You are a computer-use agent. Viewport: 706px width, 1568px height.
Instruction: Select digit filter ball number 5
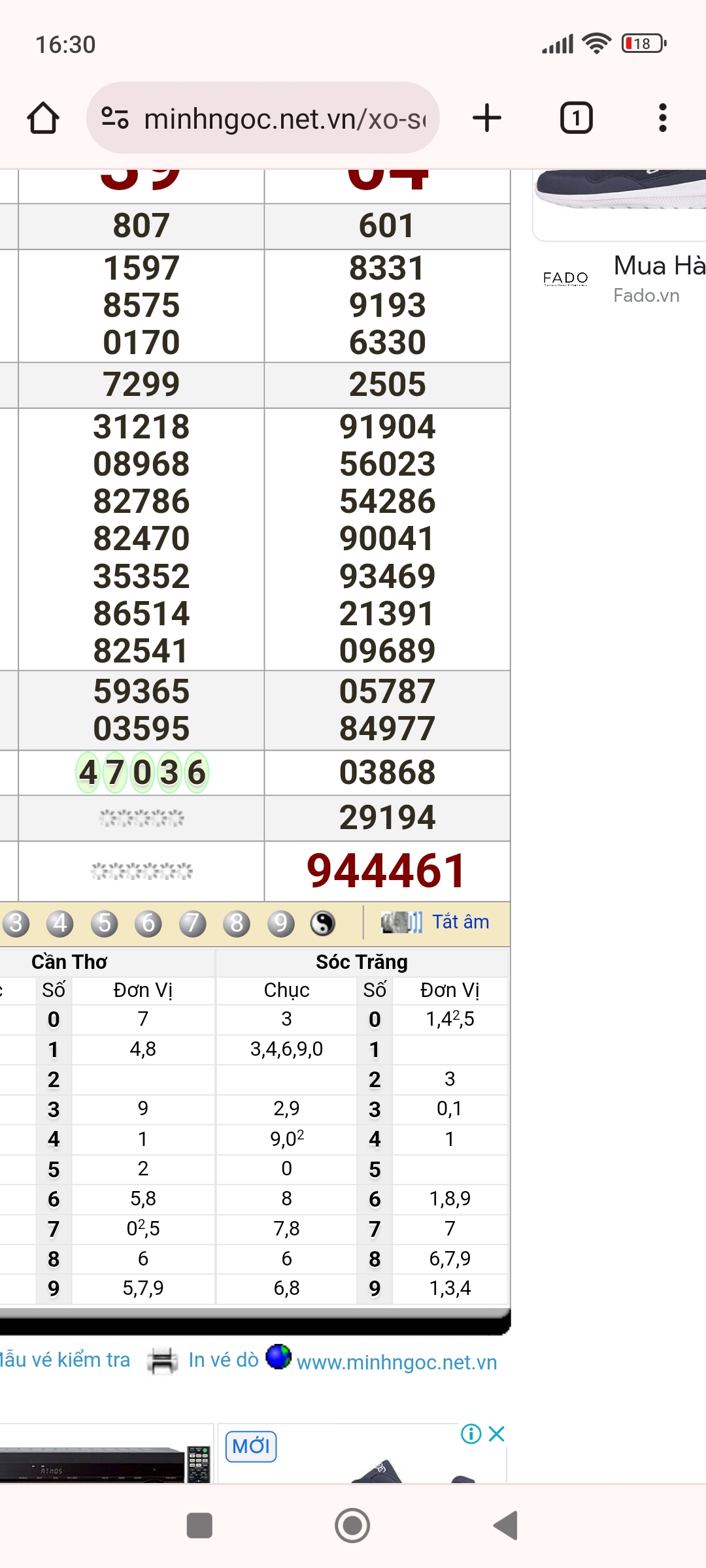pyautogui.click(x=105, y=923)
